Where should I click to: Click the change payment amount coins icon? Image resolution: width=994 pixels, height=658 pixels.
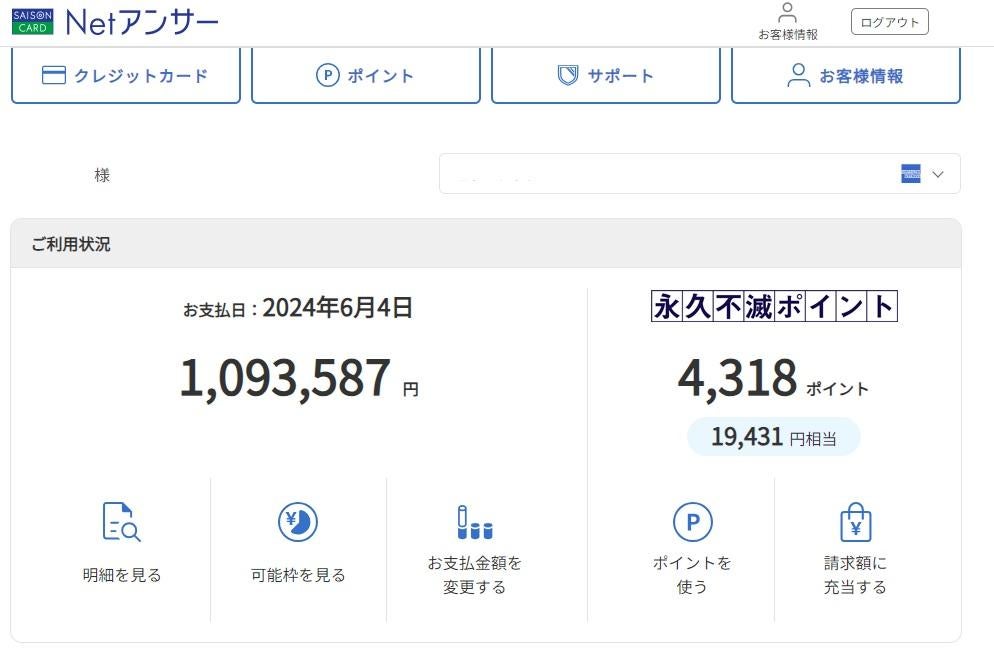(474, 522)
